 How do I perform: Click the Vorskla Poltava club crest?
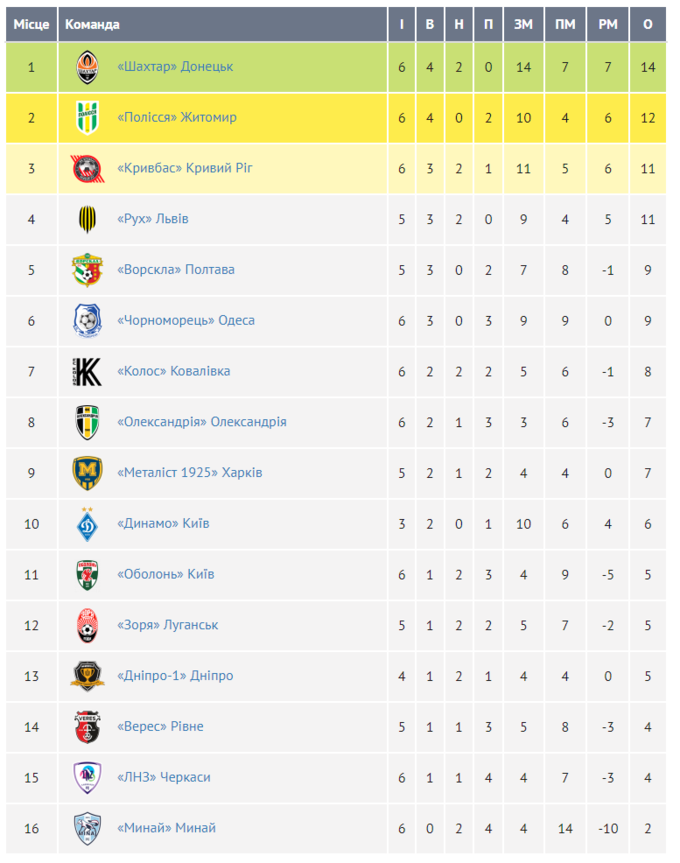coord(87,270)
